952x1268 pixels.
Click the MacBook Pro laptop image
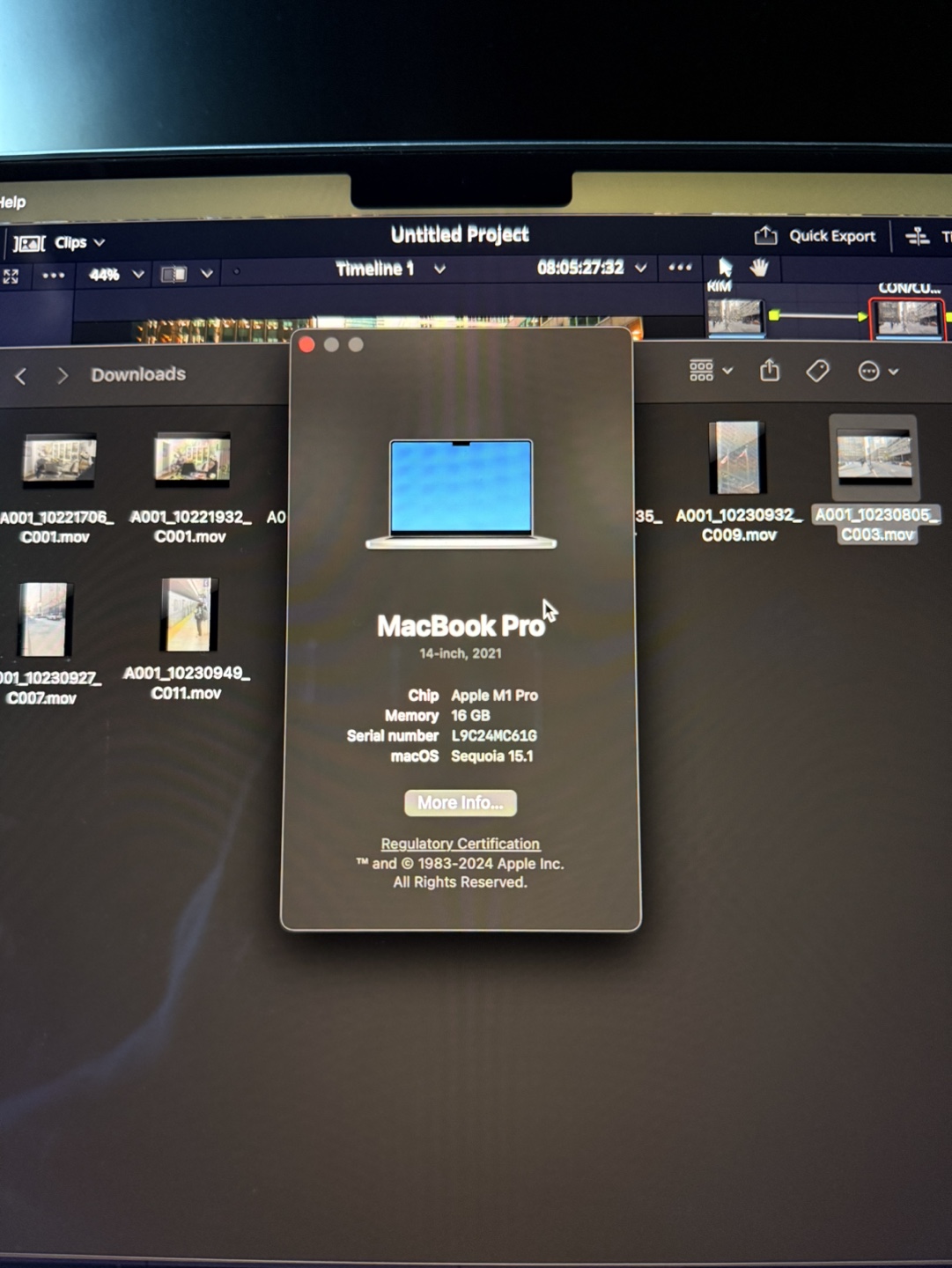coord(461,494)
